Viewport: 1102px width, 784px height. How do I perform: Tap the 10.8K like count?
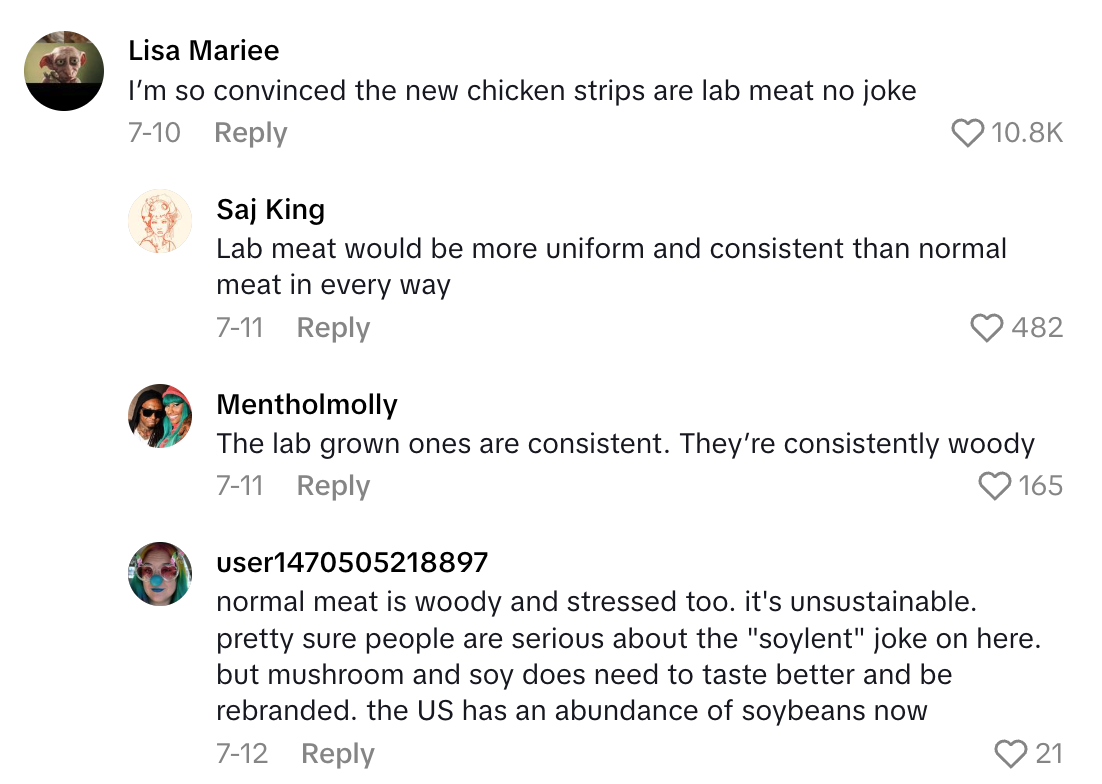[1026, 132]
